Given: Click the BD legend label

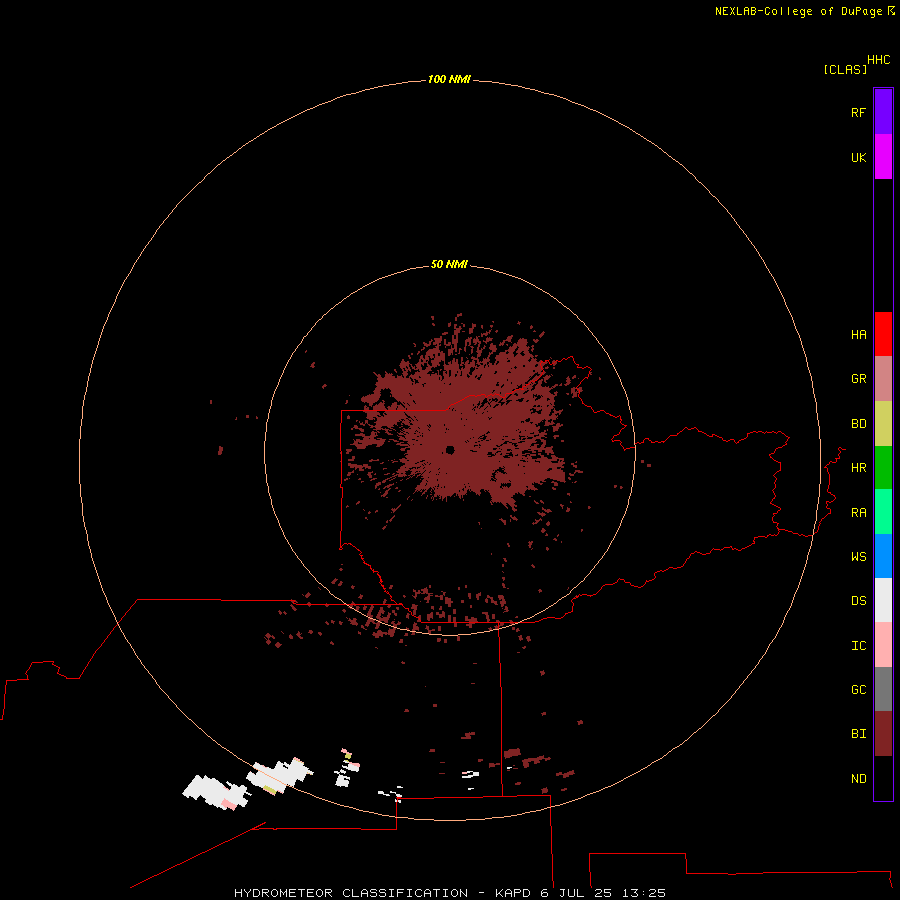Looking at the screenshot, I should pos(859,424).
